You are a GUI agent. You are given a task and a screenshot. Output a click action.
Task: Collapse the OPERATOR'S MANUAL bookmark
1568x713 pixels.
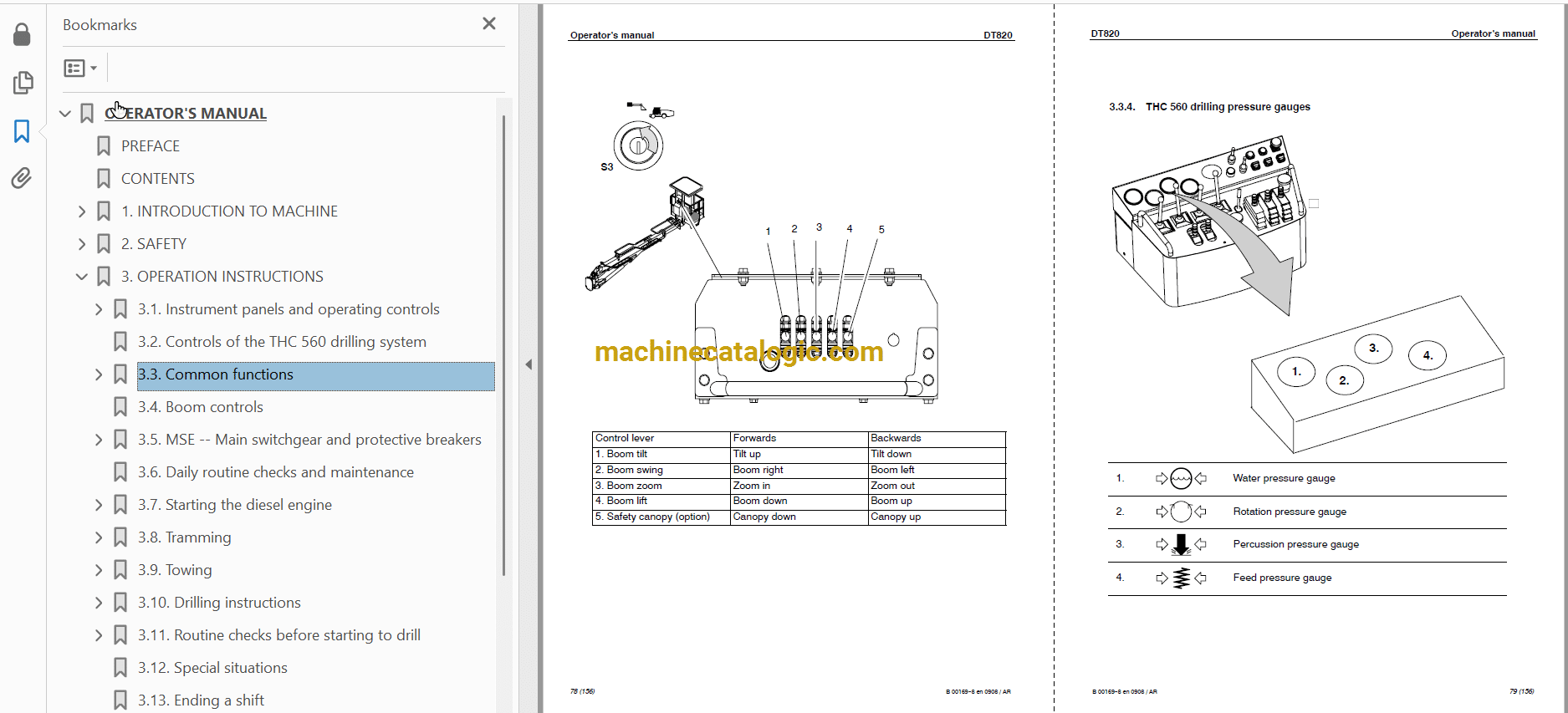click(65, 114)
